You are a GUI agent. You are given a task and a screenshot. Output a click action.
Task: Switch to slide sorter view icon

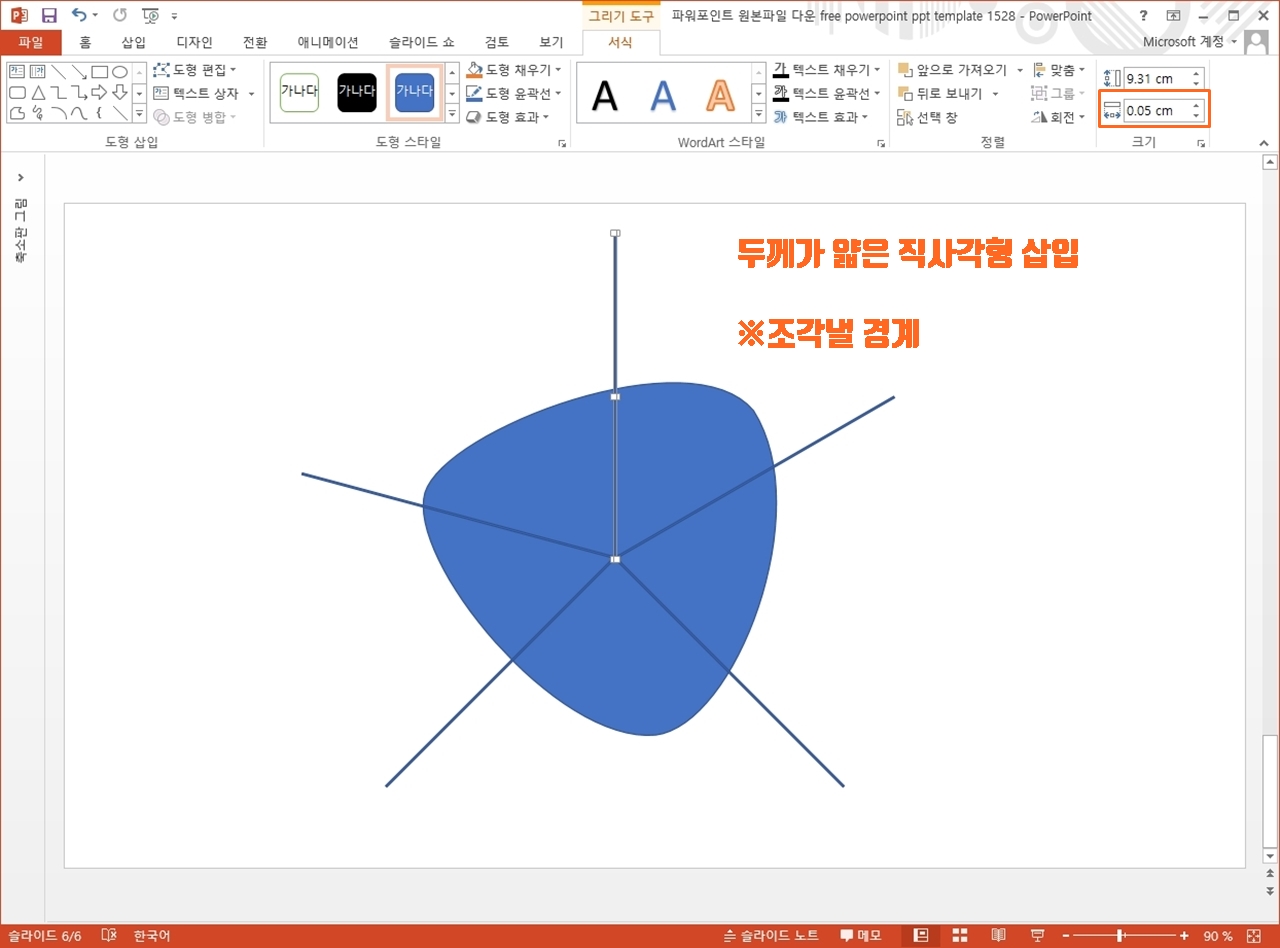(959, 936)
